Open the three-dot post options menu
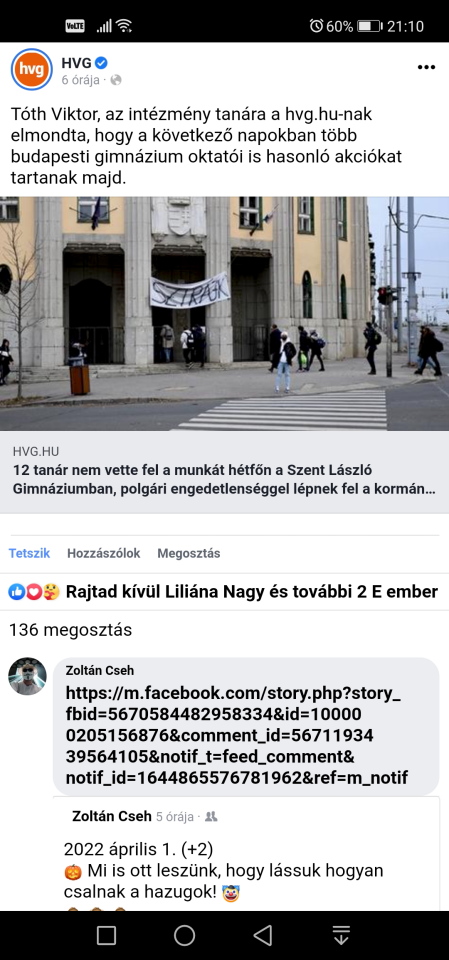 (x=426, y=67)
